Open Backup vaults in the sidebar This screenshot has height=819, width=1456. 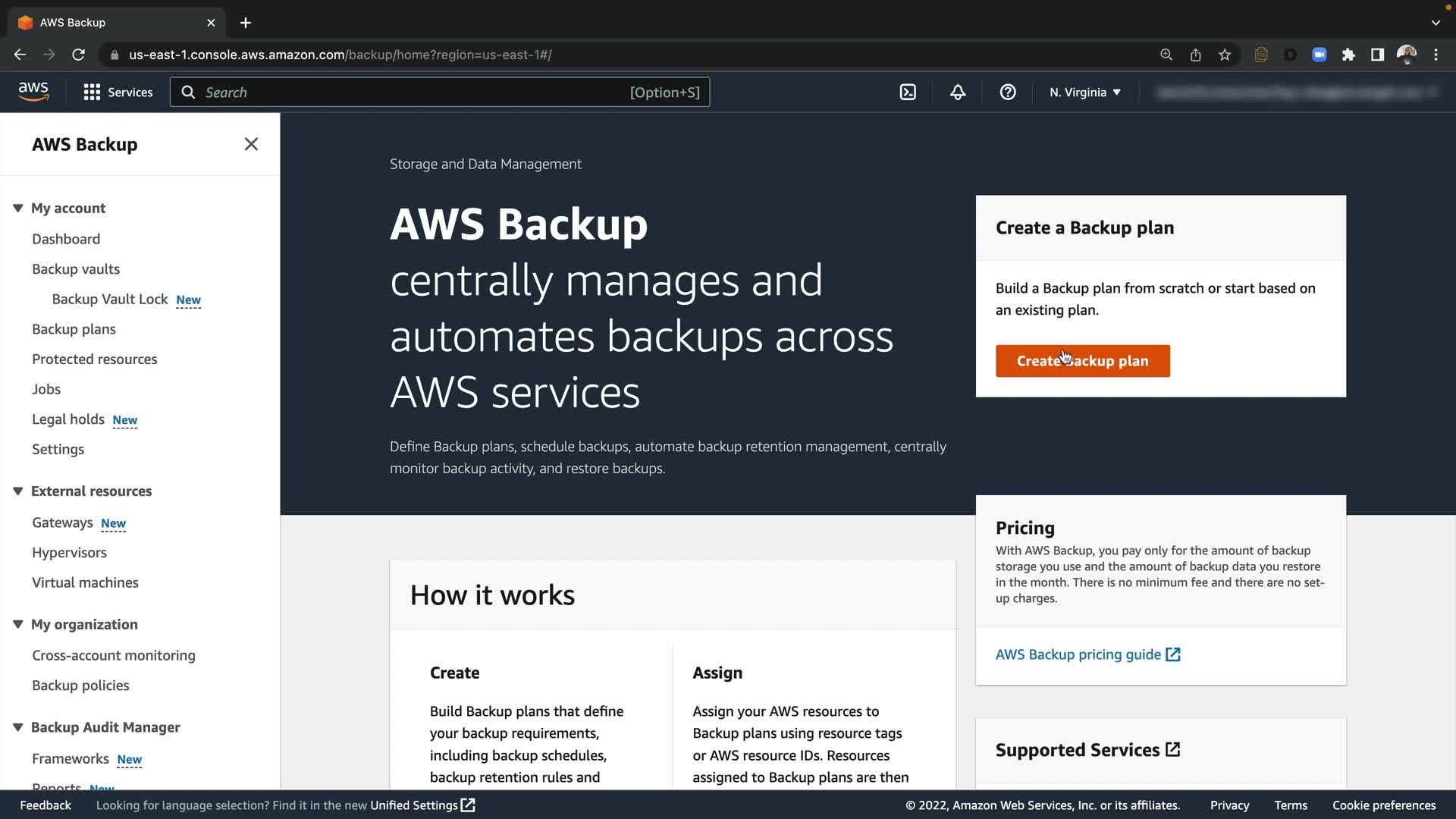coord(76,269)
